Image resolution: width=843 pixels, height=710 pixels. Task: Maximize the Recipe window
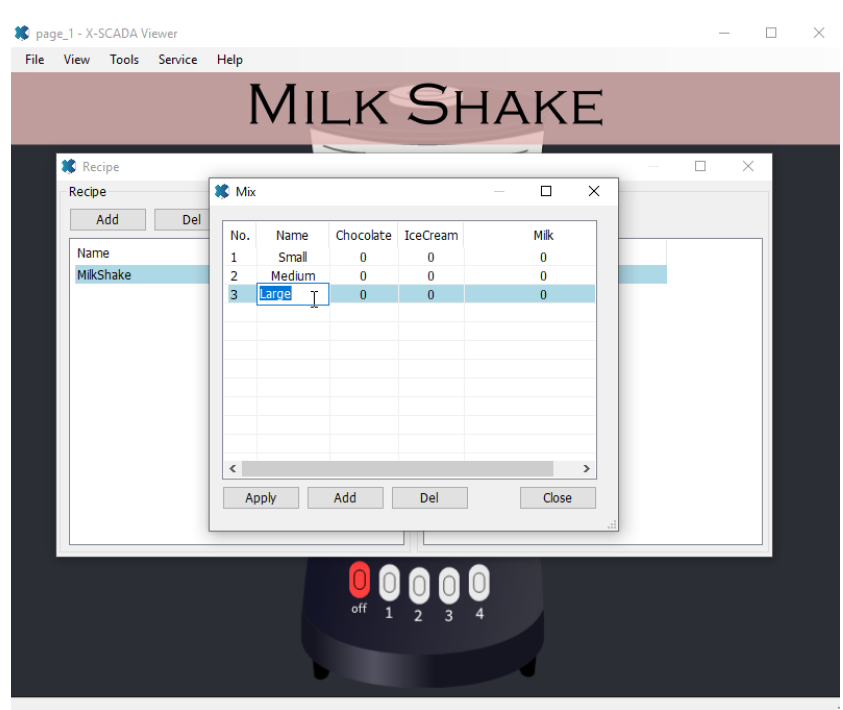(x=700, y=166)
